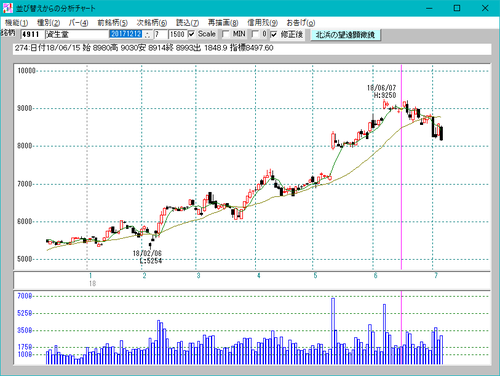Click the 1750 volume axis label
The height and width of the screenshot is (376, 500).
click(x=25, y=347)
